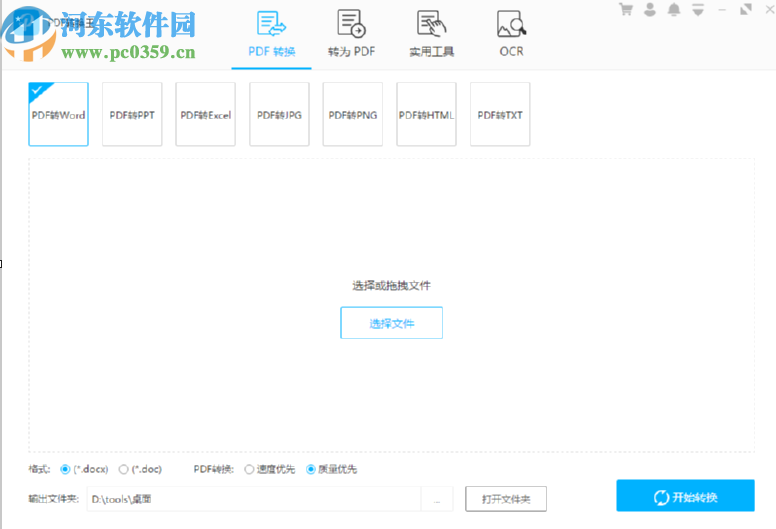Select the PDF转TXT conversion tile
The height and width of the screenshot is (529, 776).
click(500, 115)
